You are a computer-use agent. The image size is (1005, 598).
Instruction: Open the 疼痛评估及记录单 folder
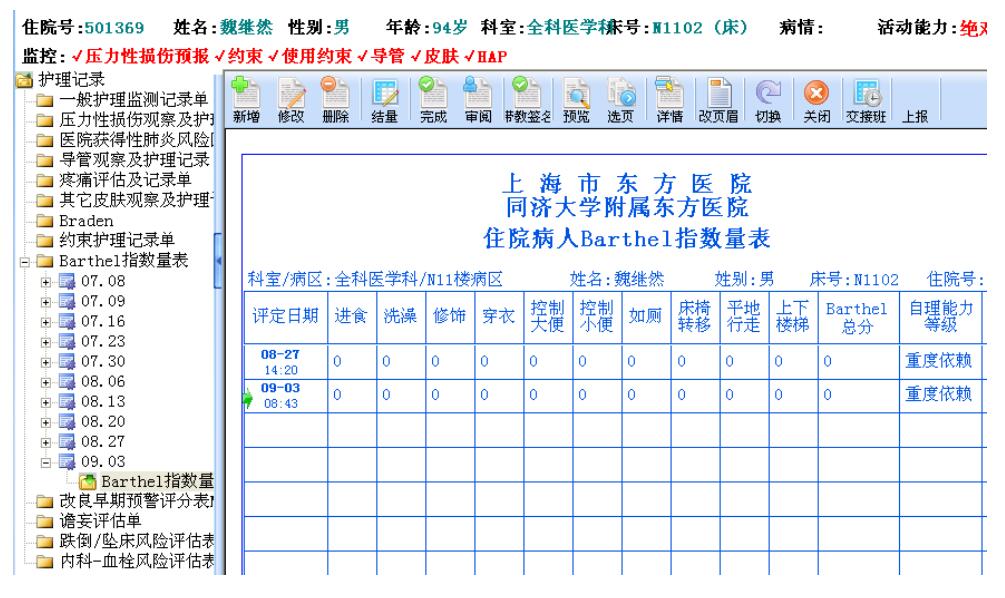pyautogui.click(x=113, y=179)
